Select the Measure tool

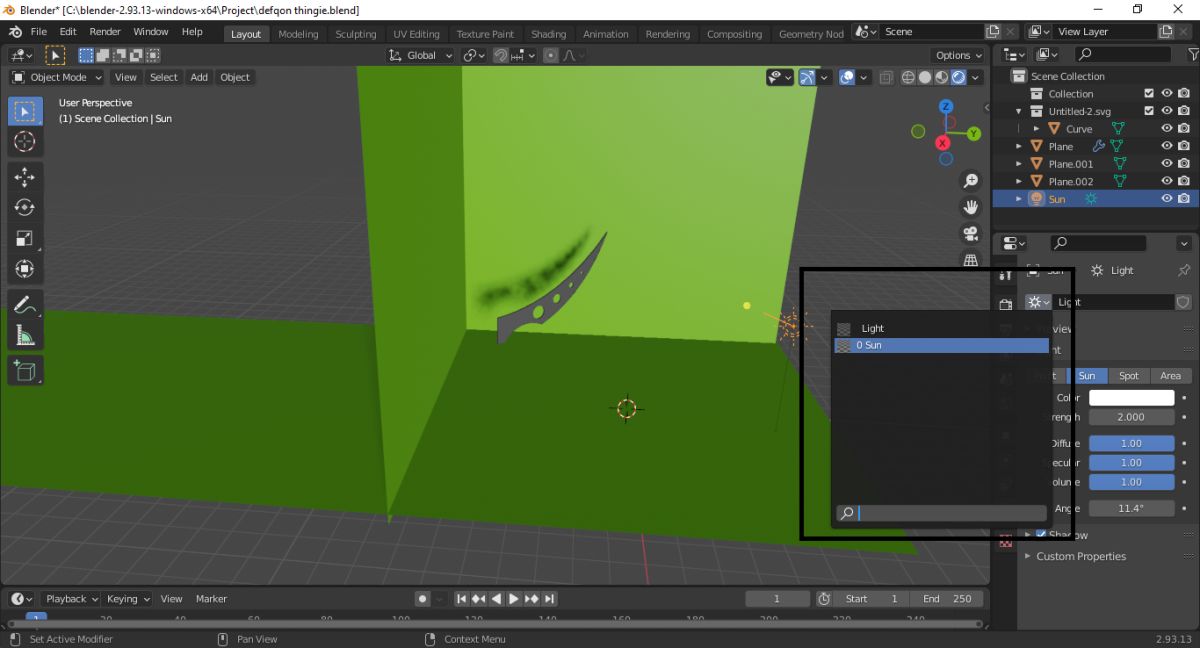25,335
